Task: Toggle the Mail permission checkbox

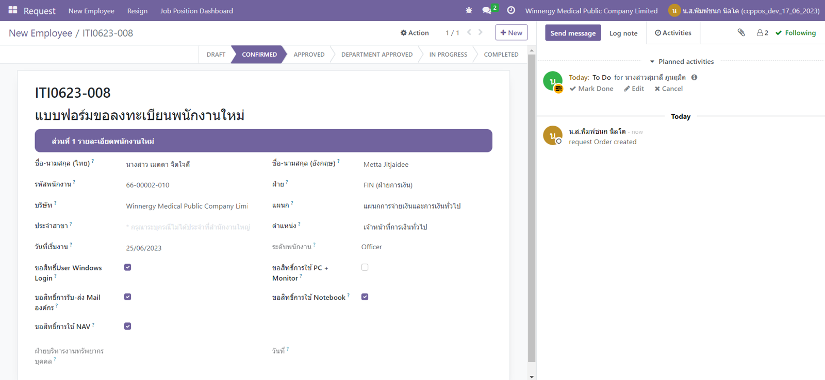Action: coord(127,297)
